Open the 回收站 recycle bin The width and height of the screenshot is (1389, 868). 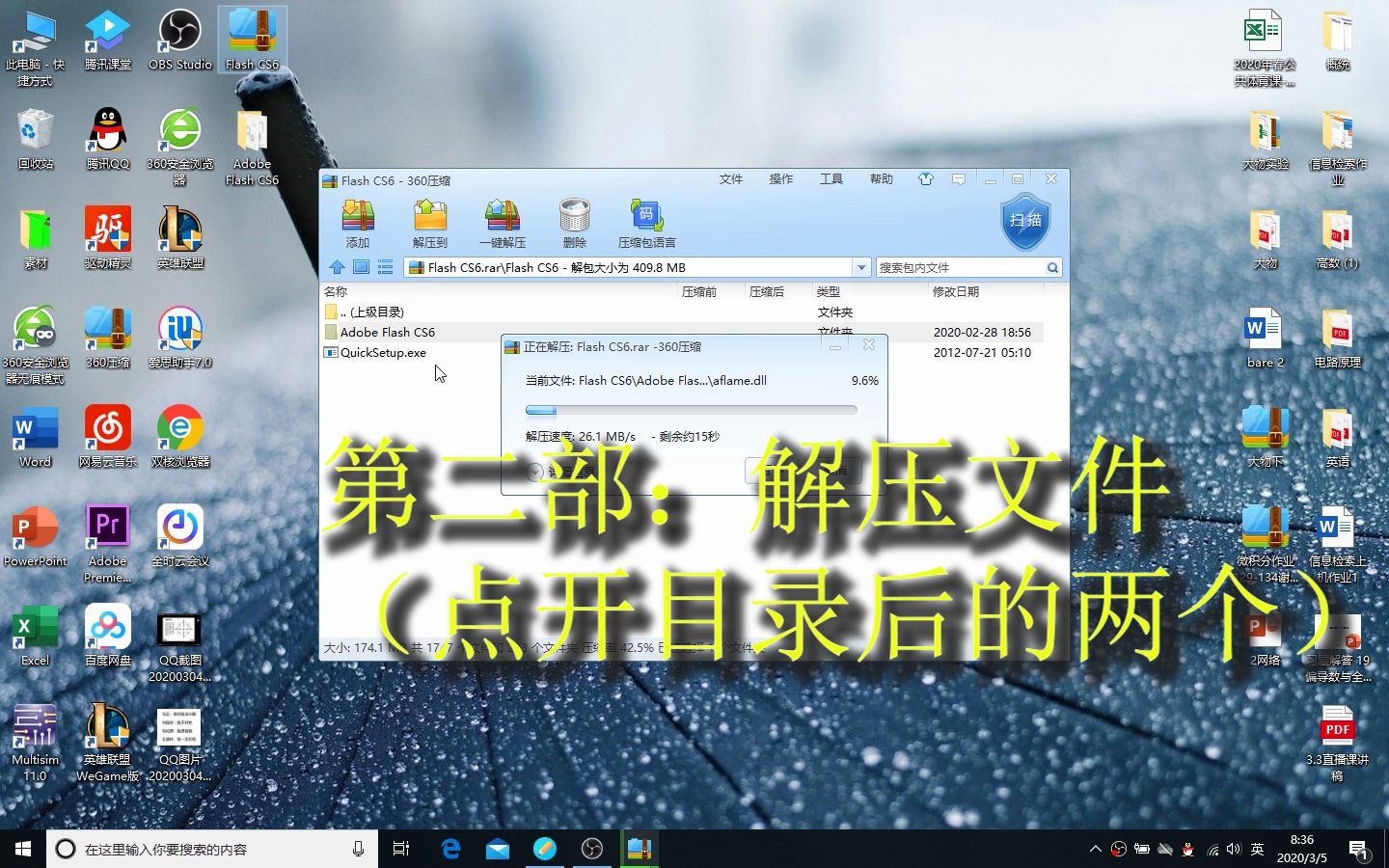coord(36,140)
